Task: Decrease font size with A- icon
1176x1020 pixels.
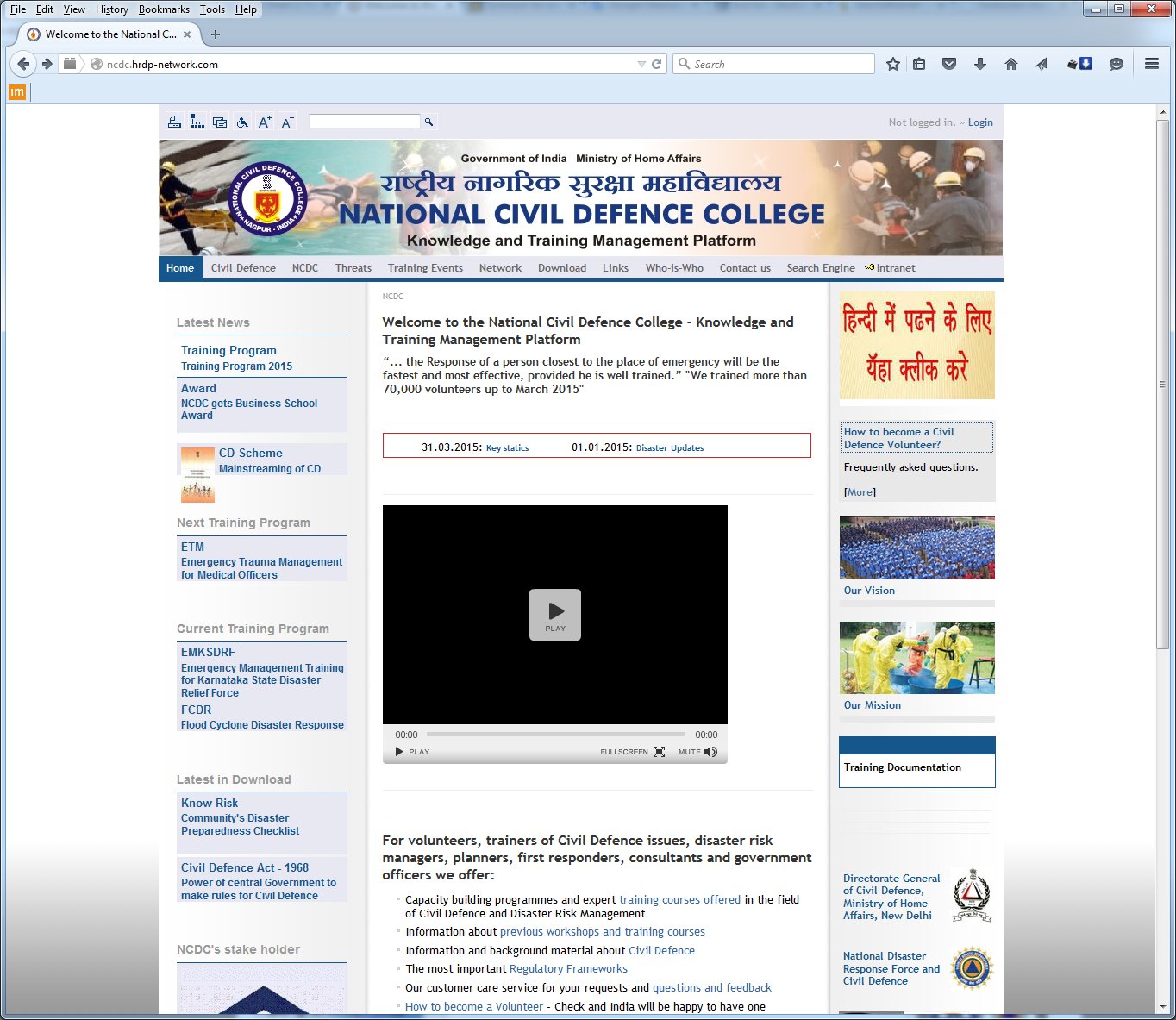Action: pyautogui.click(x=288, y=122)
